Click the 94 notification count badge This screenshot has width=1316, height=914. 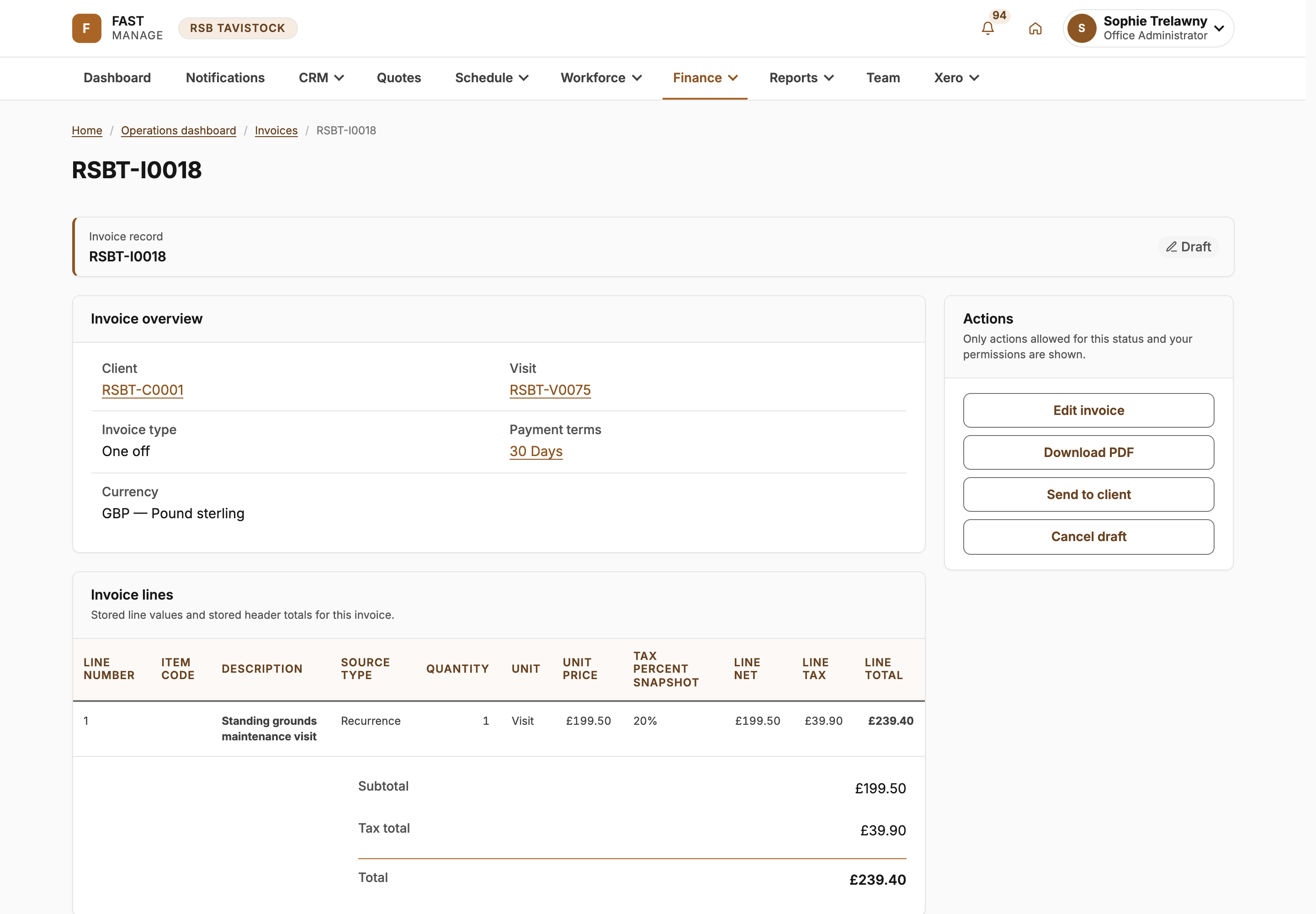coord(999,16)
